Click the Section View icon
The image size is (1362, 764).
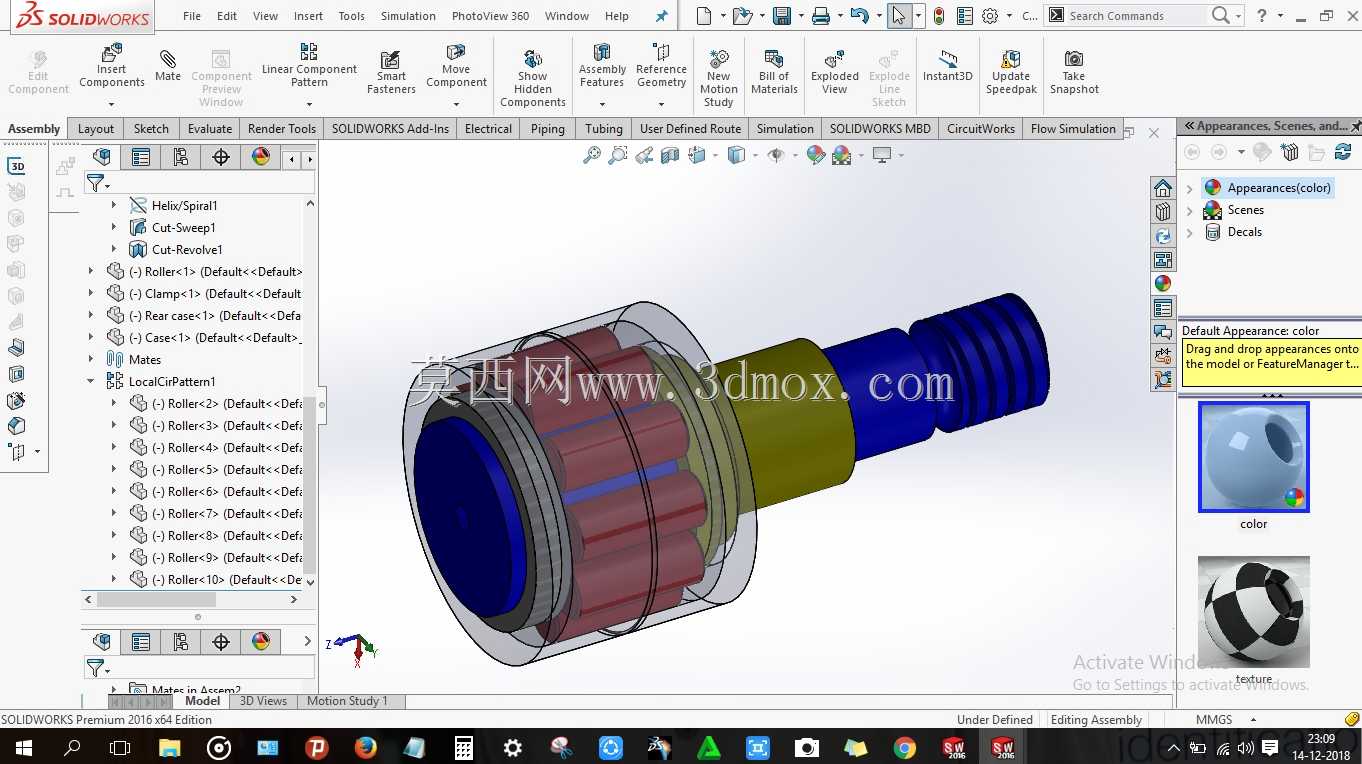point(670,155)
